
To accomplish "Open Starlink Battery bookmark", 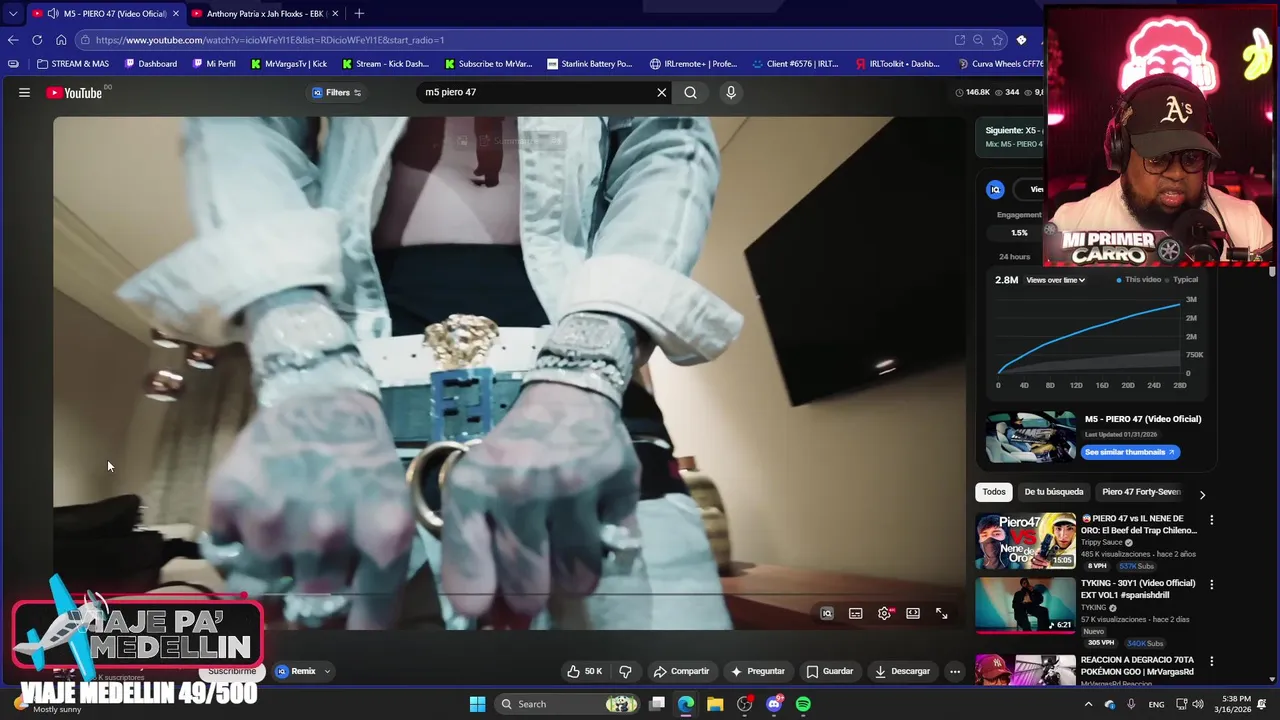I will point(590,64).
